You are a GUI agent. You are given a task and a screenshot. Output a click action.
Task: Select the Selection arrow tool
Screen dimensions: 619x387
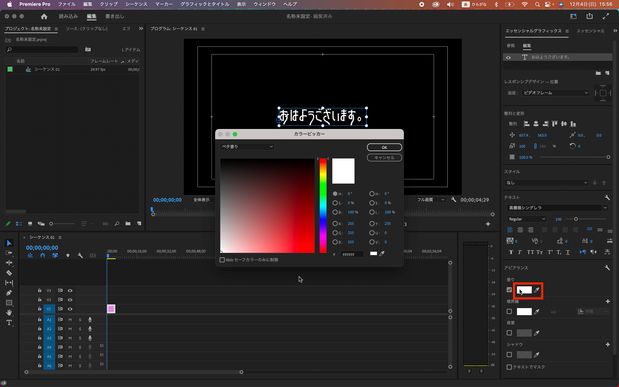pos(9,243)
